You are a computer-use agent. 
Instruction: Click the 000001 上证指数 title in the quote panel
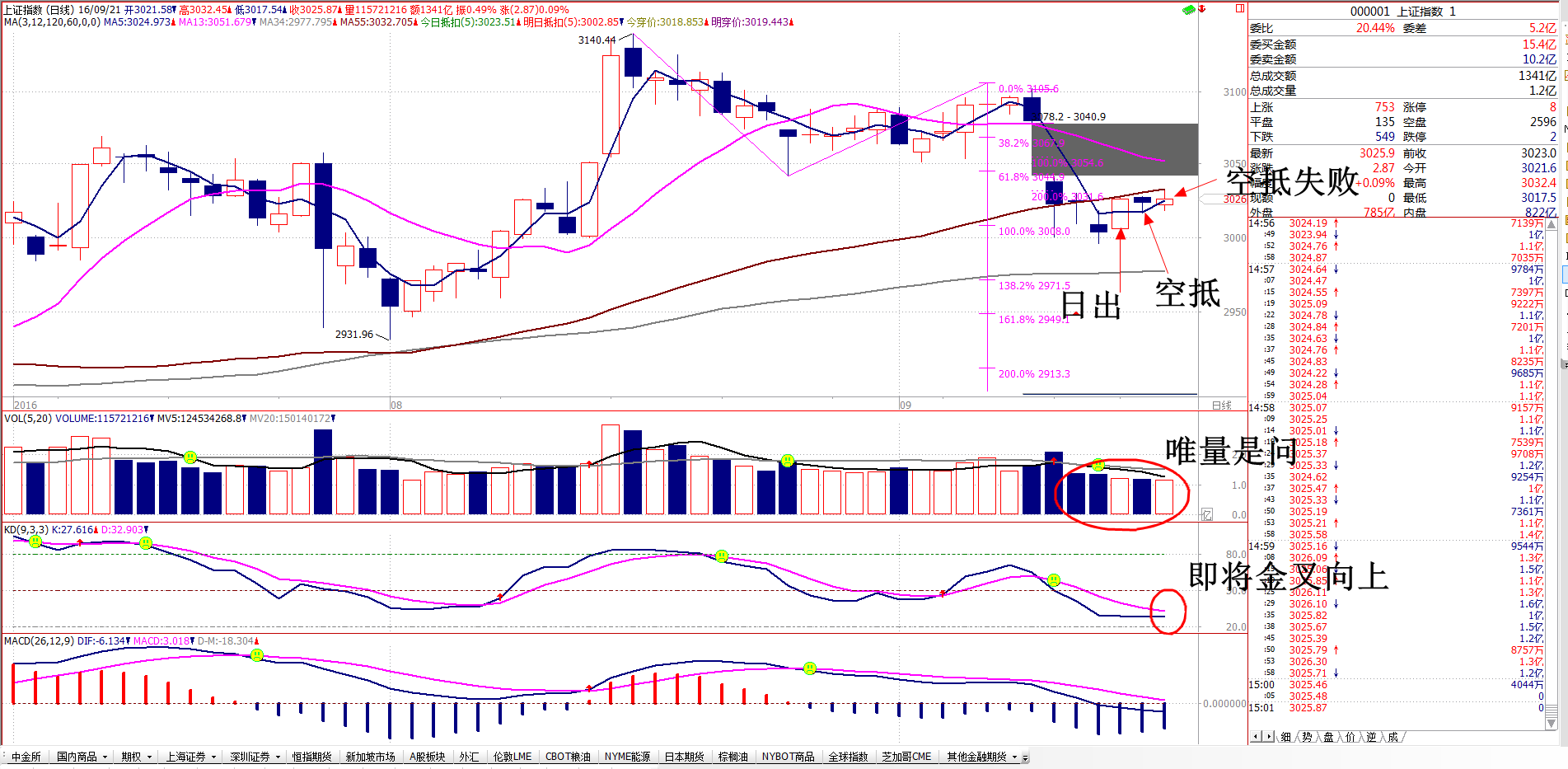pyautogui.click(x=1402, y=12)
